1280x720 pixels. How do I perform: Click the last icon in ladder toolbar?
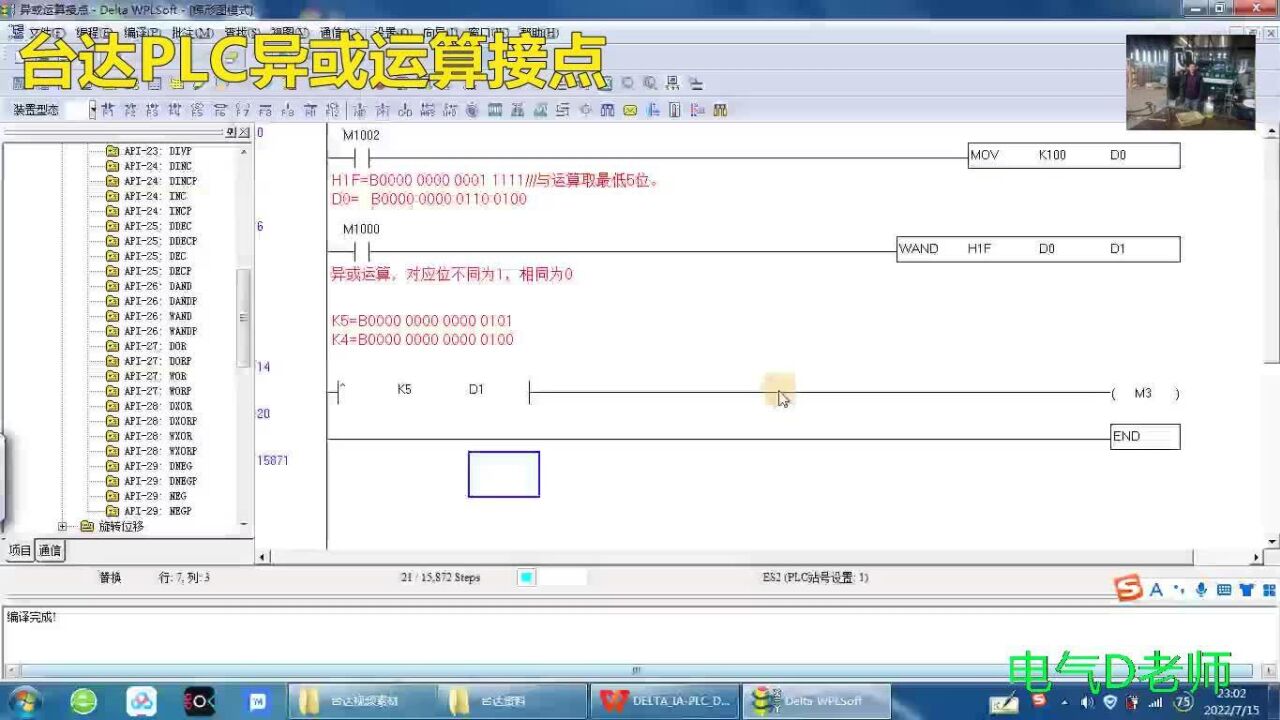(720, 110)
